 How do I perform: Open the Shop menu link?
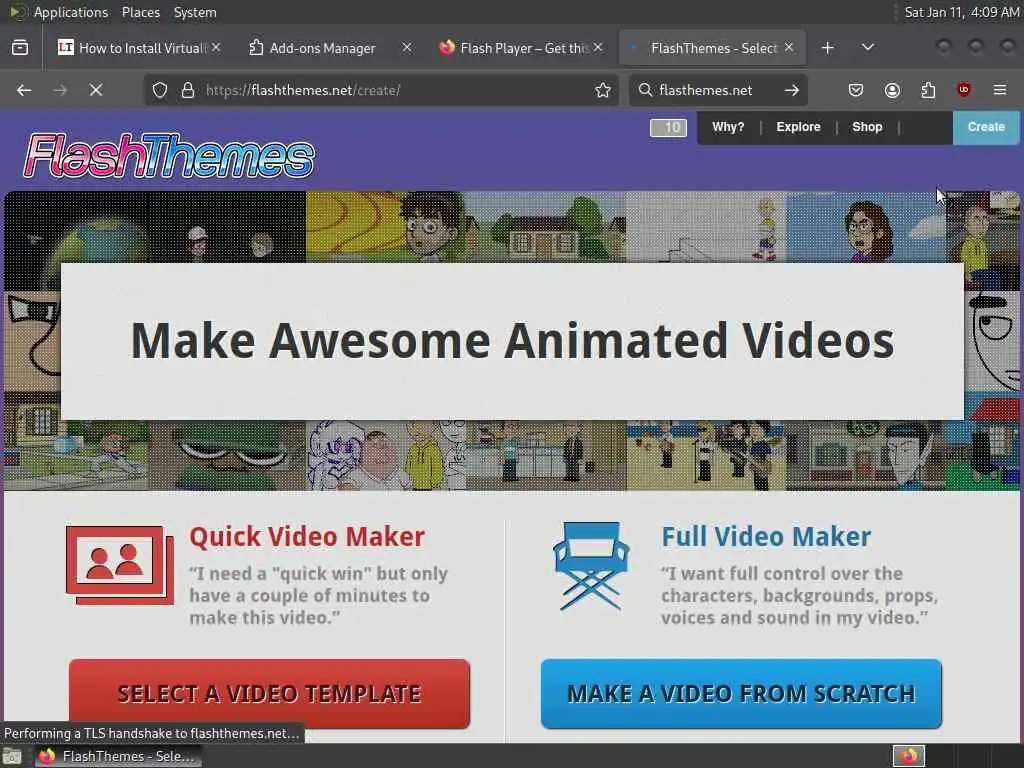point(867,127)
